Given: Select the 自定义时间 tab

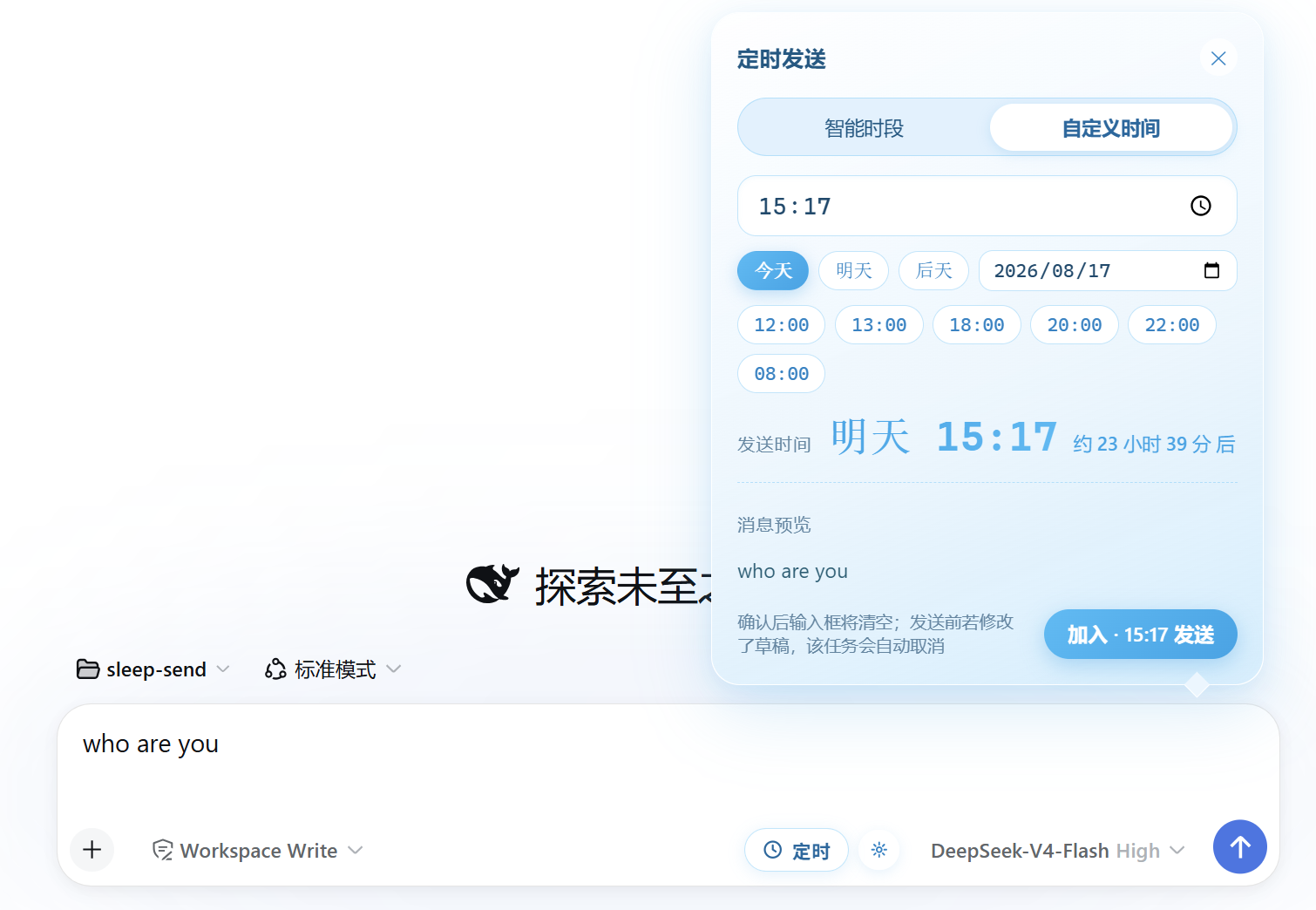Looking at the screenshot, I should pos(1110,128).
